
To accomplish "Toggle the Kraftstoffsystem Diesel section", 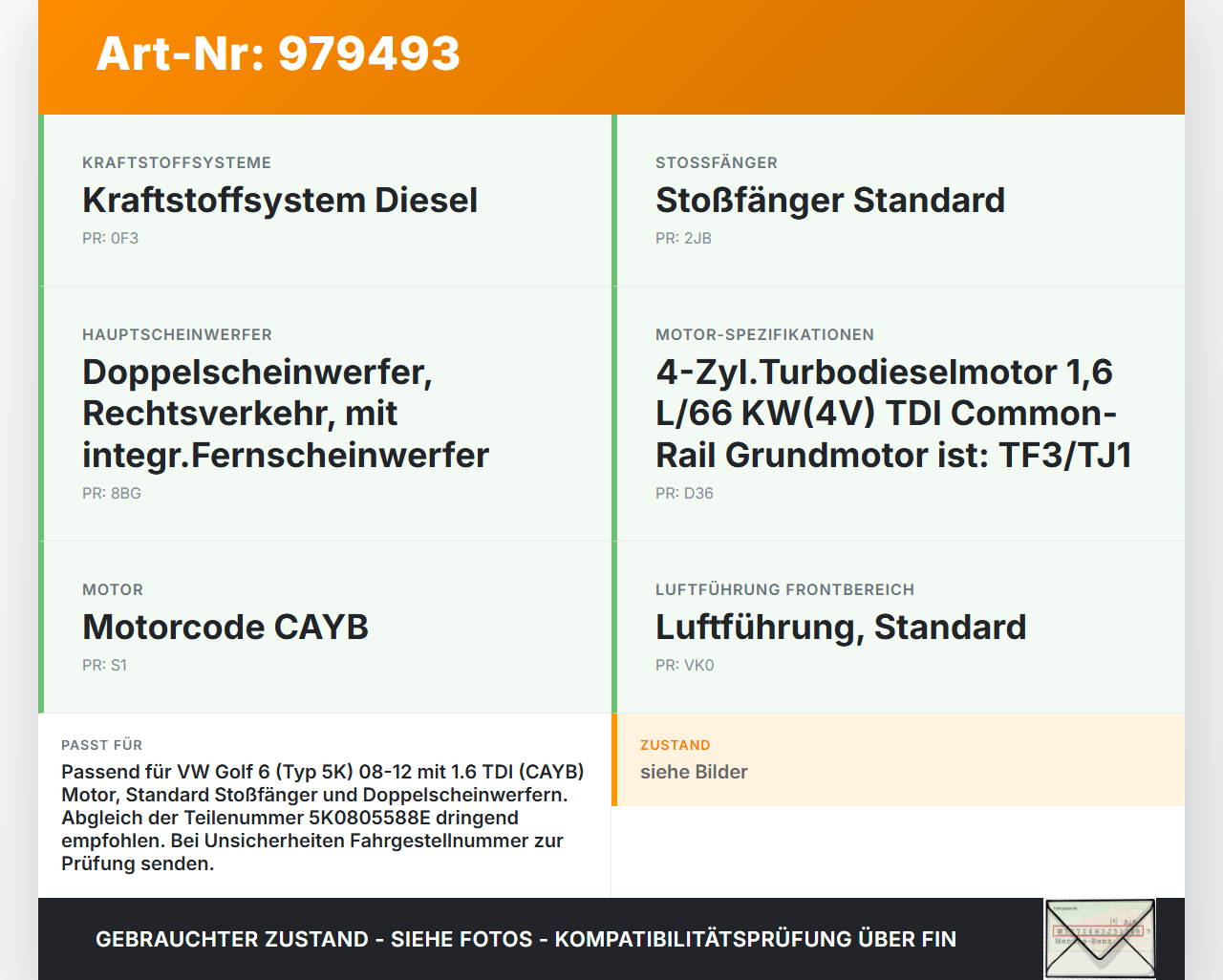I will [x=325, y=201].
